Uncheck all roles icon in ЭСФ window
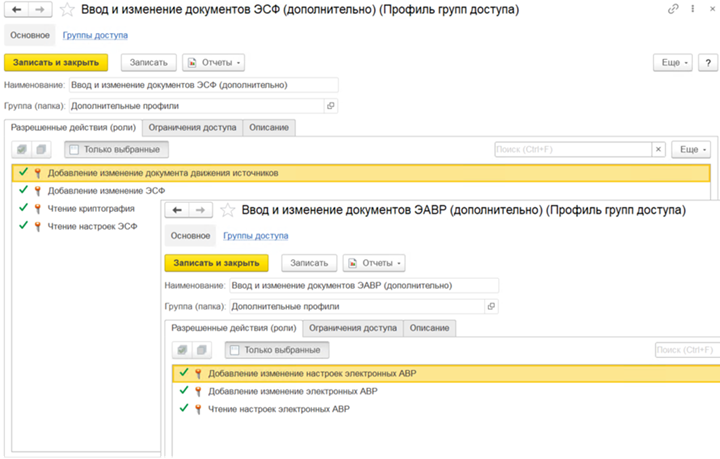The width and height of the screenshot is (720, 459). tap(41, 150)
